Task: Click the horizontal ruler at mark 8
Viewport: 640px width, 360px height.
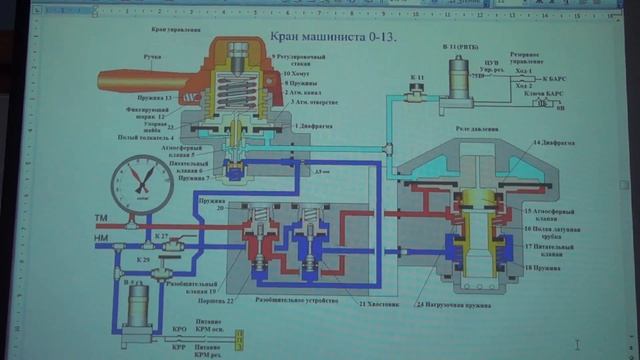Action: [x=351, y=13]
